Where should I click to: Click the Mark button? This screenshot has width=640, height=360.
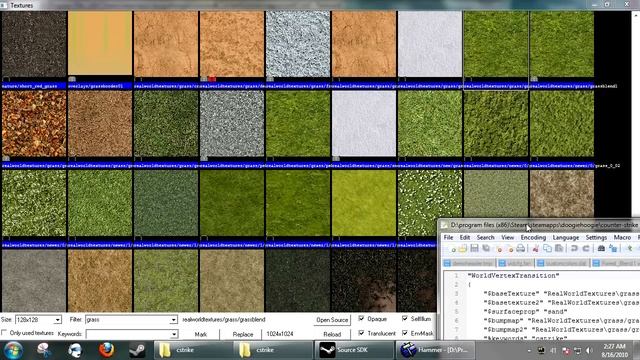click(x=200, y=334)
